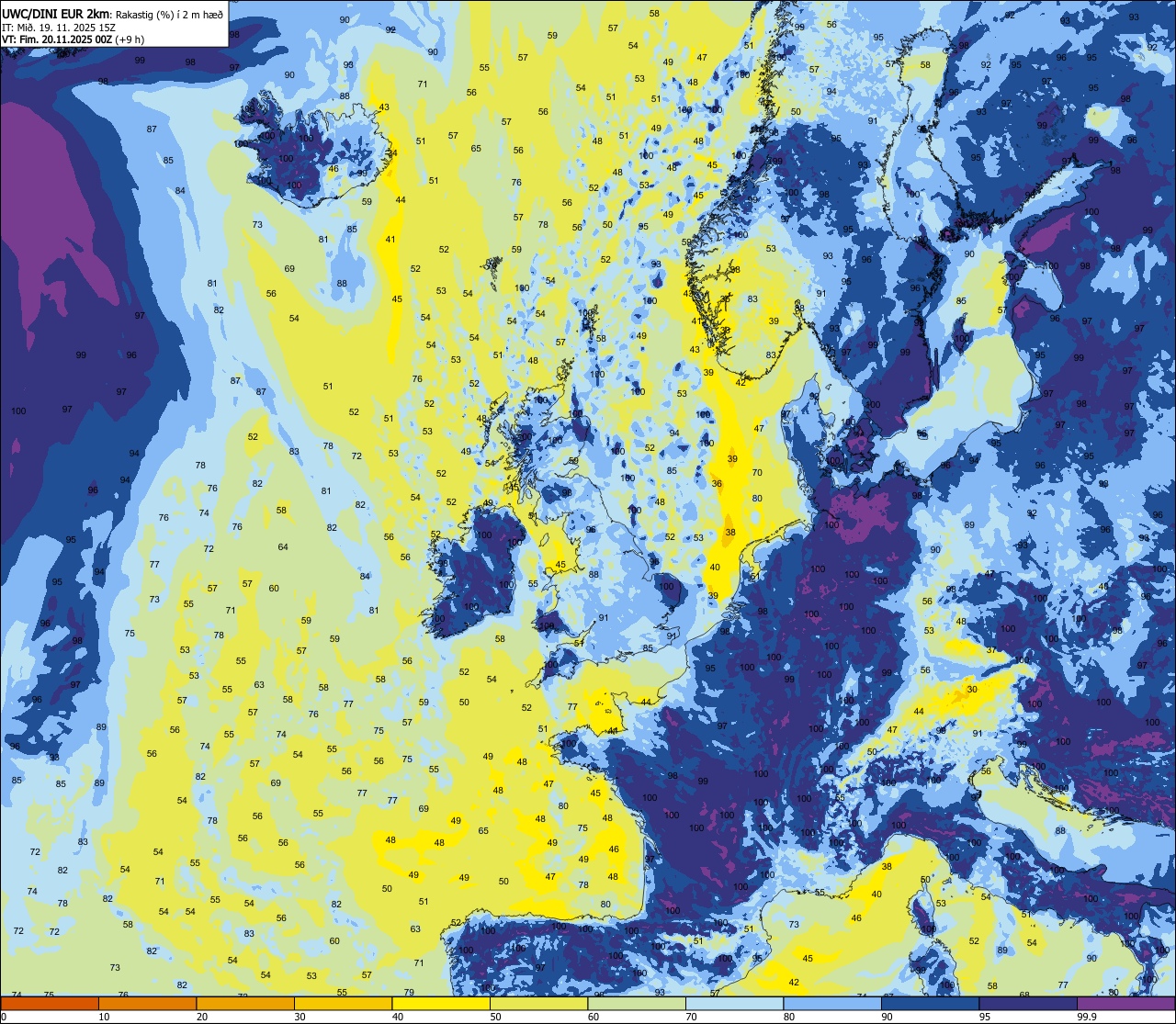Click the "VT: Fim. 20.11.2025 00Z (+9 h)" line
The image size is (1176, 1024).
(x=73, y=39)
